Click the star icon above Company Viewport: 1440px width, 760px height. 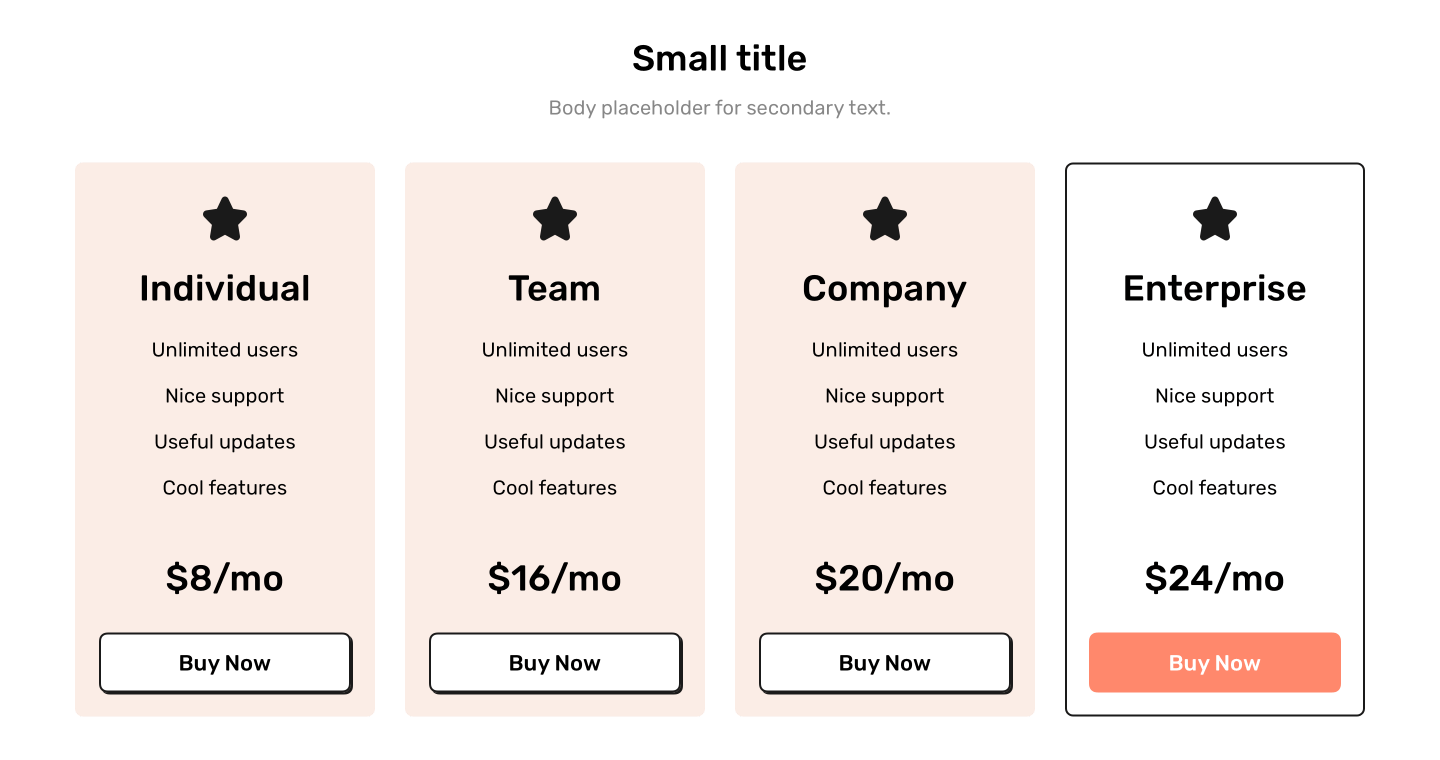885,219
